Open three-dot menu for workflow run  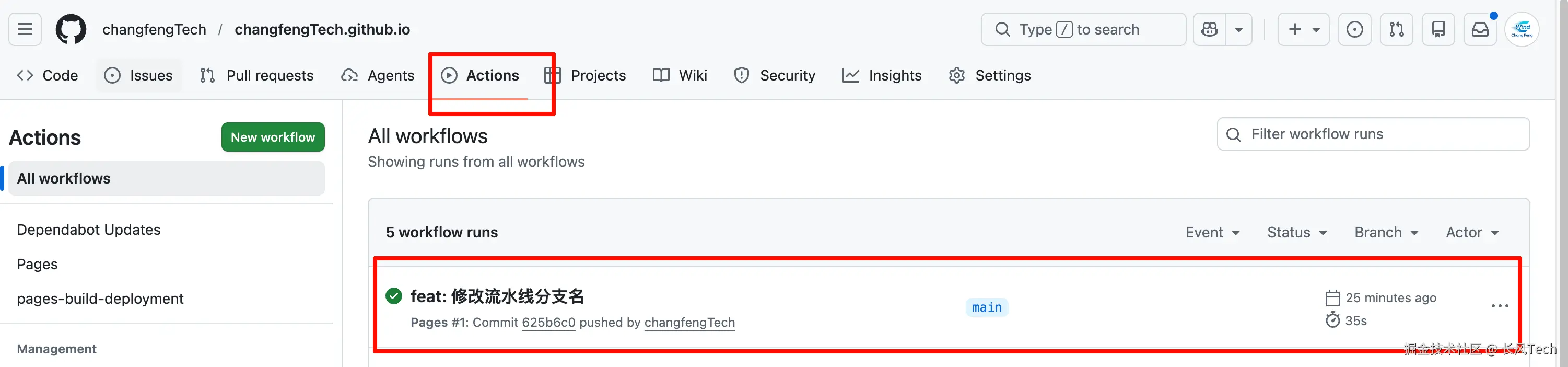coord(1499,306)
